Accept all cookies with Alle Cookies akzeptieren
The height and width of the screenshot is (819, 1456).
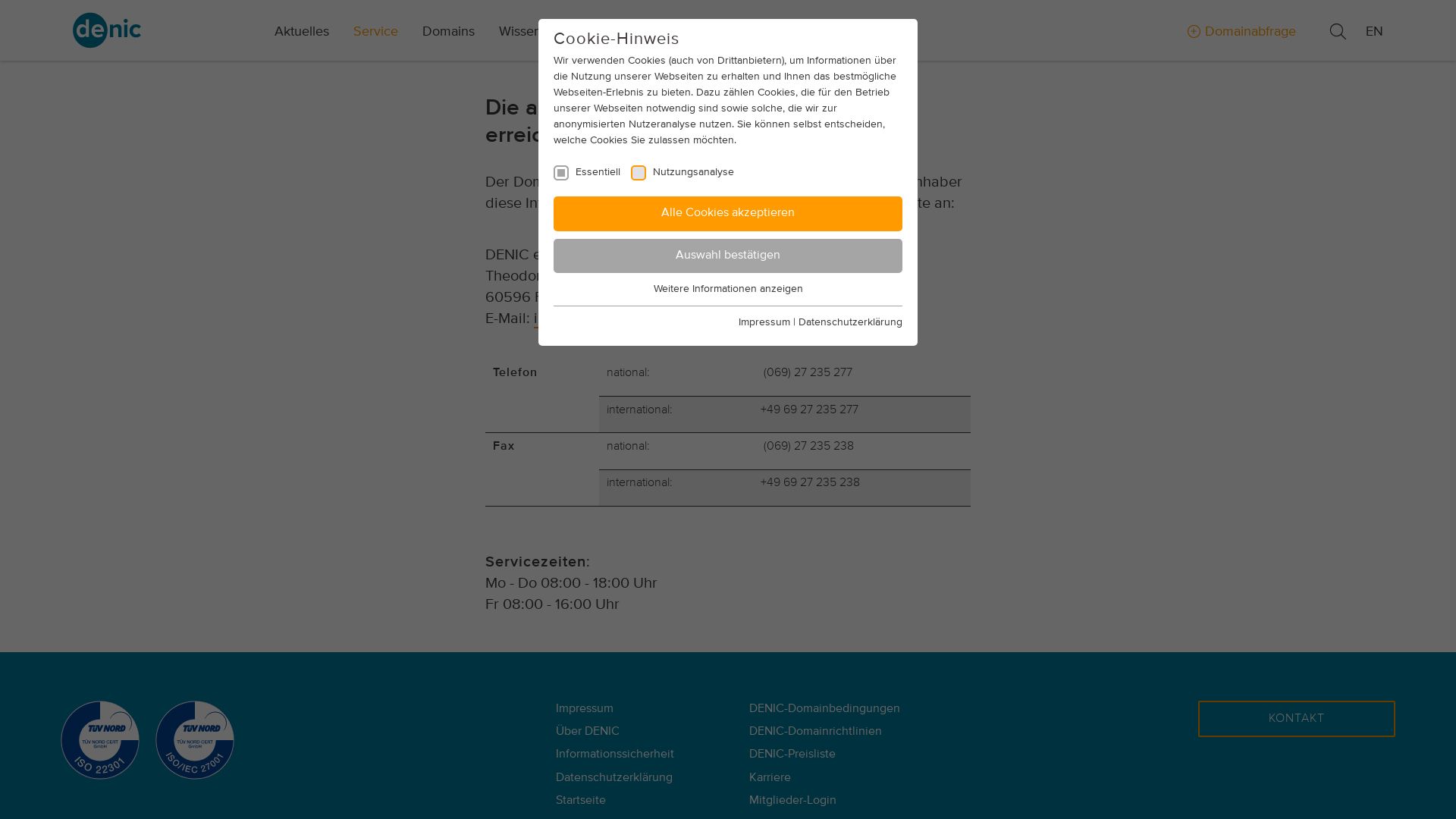(728, 213)
